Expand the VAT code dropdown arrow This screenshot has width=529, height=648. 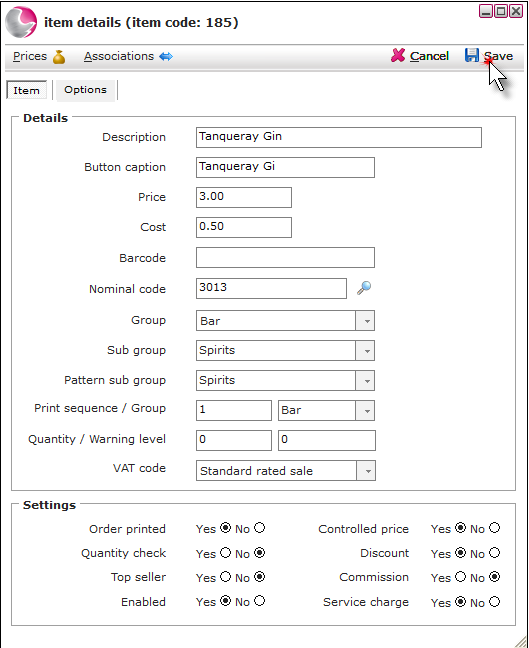(367, 471)
